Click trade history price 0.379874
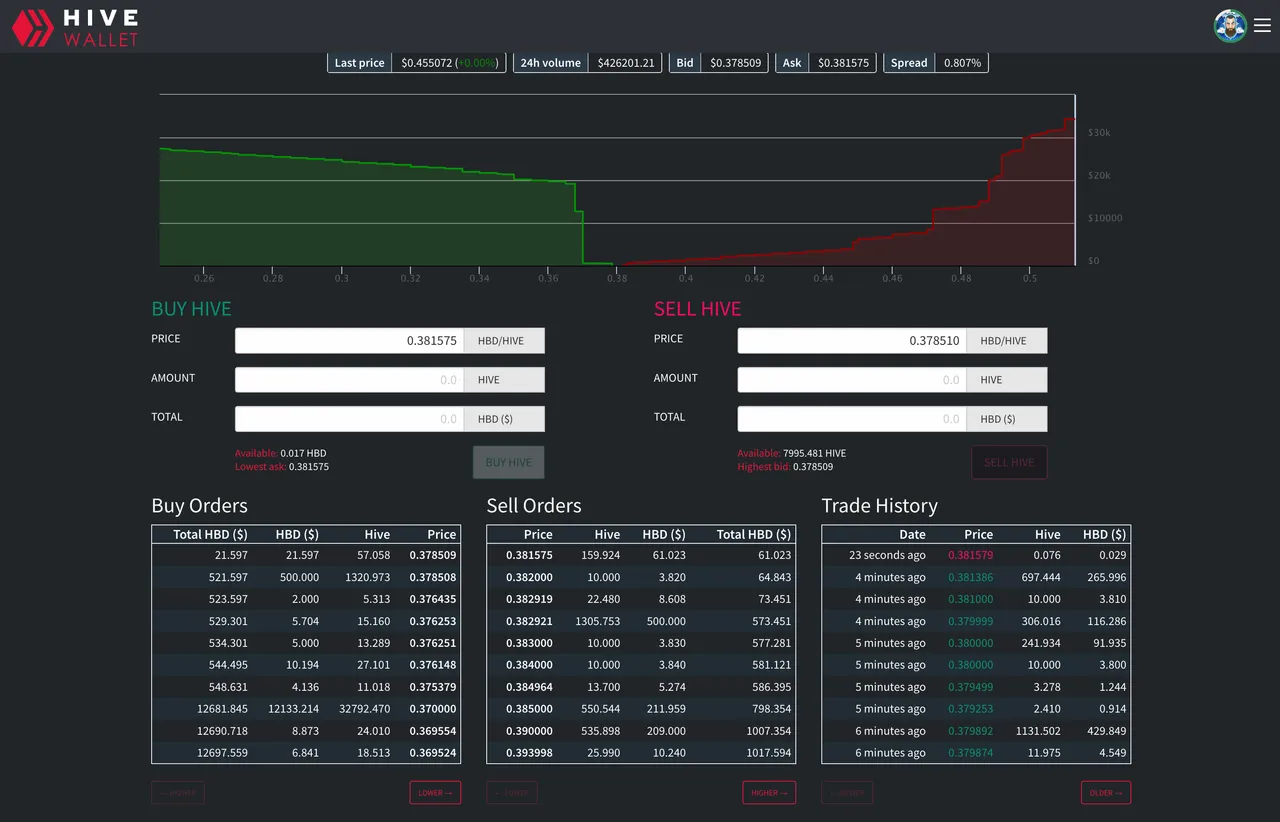1280x822 pixels. (970, 753)
